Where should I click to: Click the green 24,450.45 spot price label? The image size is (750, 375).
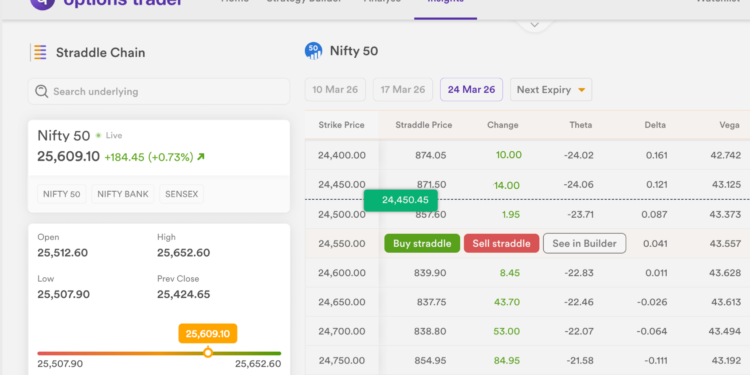tap(401, 200)
